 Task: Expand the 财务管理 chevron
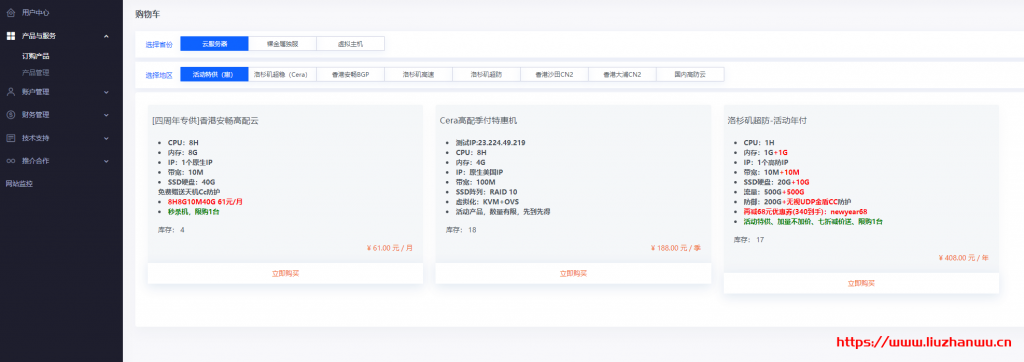click(x=106, y=115)
